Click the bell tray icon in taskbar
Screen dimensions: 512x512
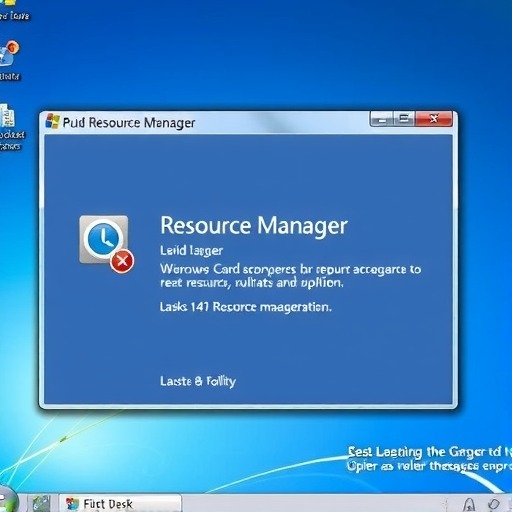(x=469, y=505)
